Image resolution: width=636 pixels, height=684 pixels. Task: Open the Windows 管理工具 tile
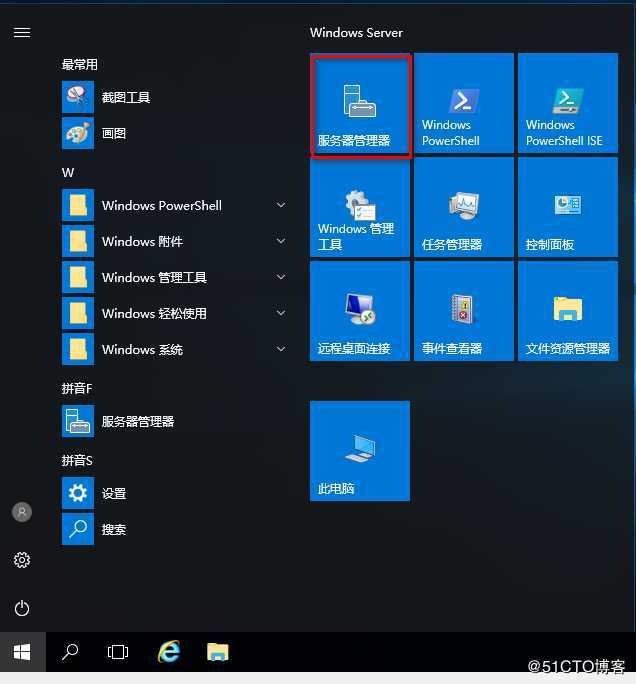(x=360, y=207)
